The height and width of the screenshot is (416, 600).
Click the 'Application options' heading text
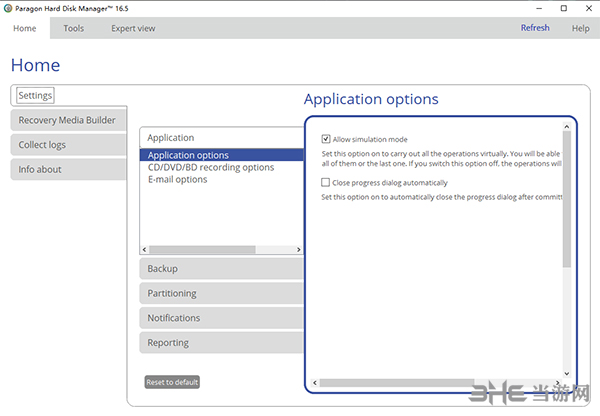pos(371,100)
